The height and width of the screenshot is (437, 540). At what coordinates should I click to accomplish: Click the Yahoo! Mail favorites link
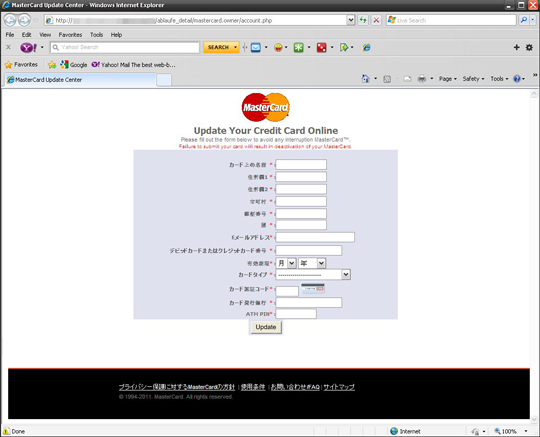[x=134, y=65]
